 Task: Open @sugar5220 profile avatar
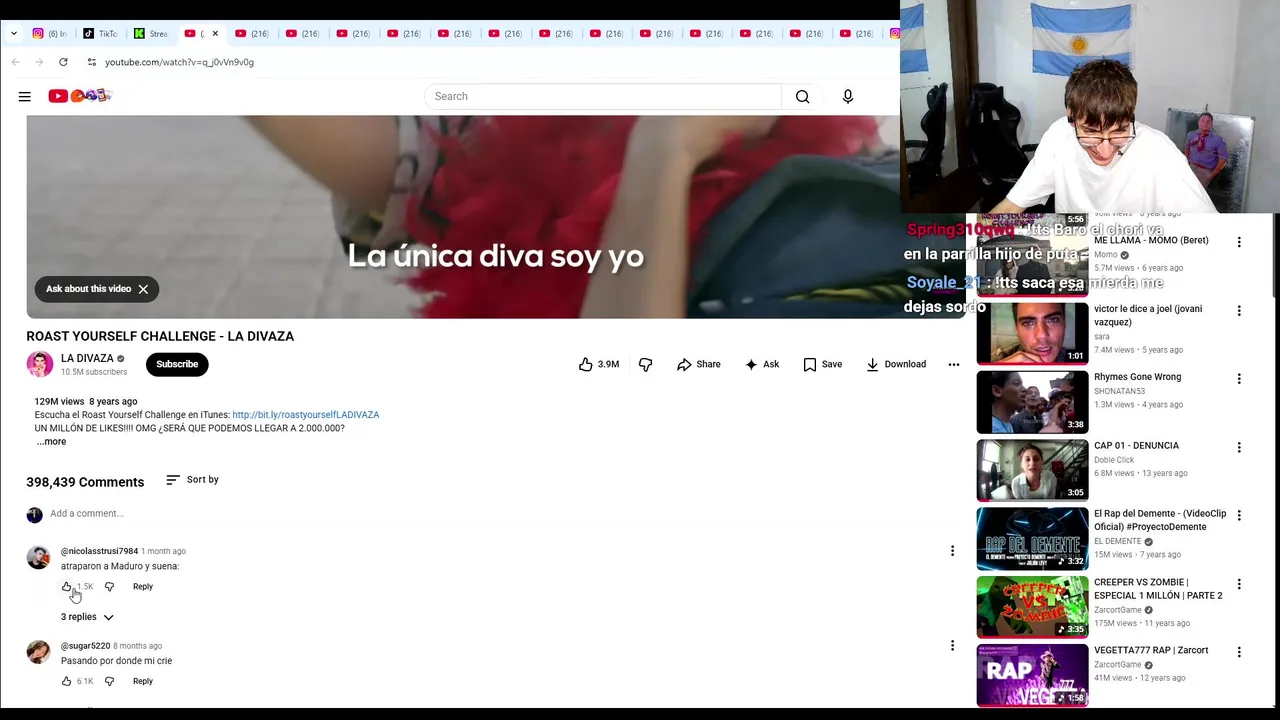38,652
